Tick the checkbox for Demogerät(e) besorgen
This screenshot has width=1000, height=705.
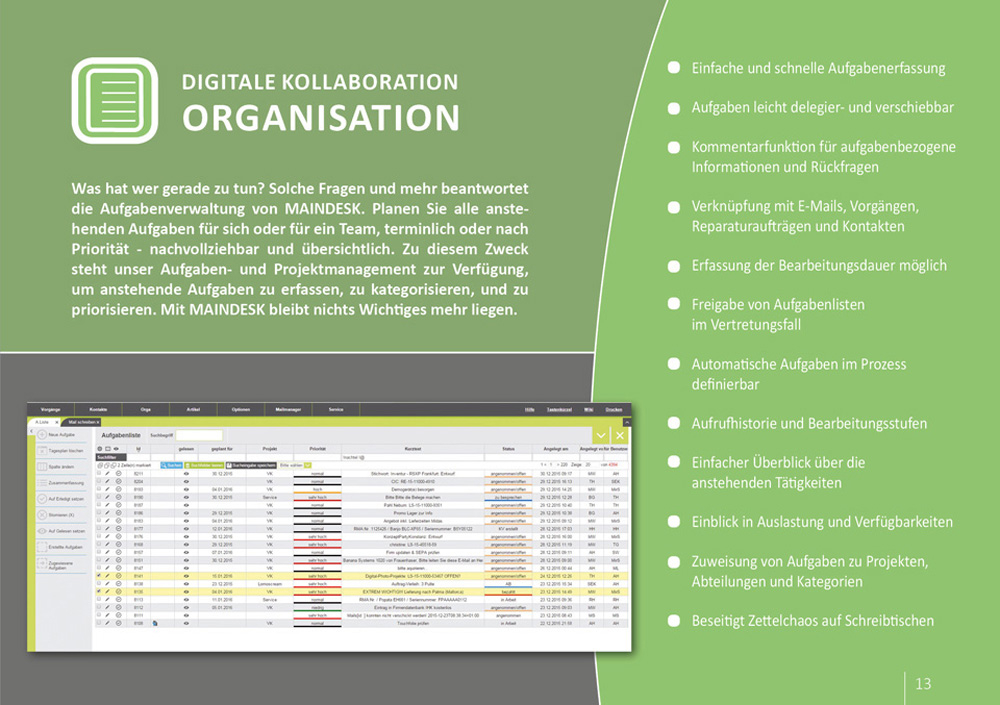(99, 489)
